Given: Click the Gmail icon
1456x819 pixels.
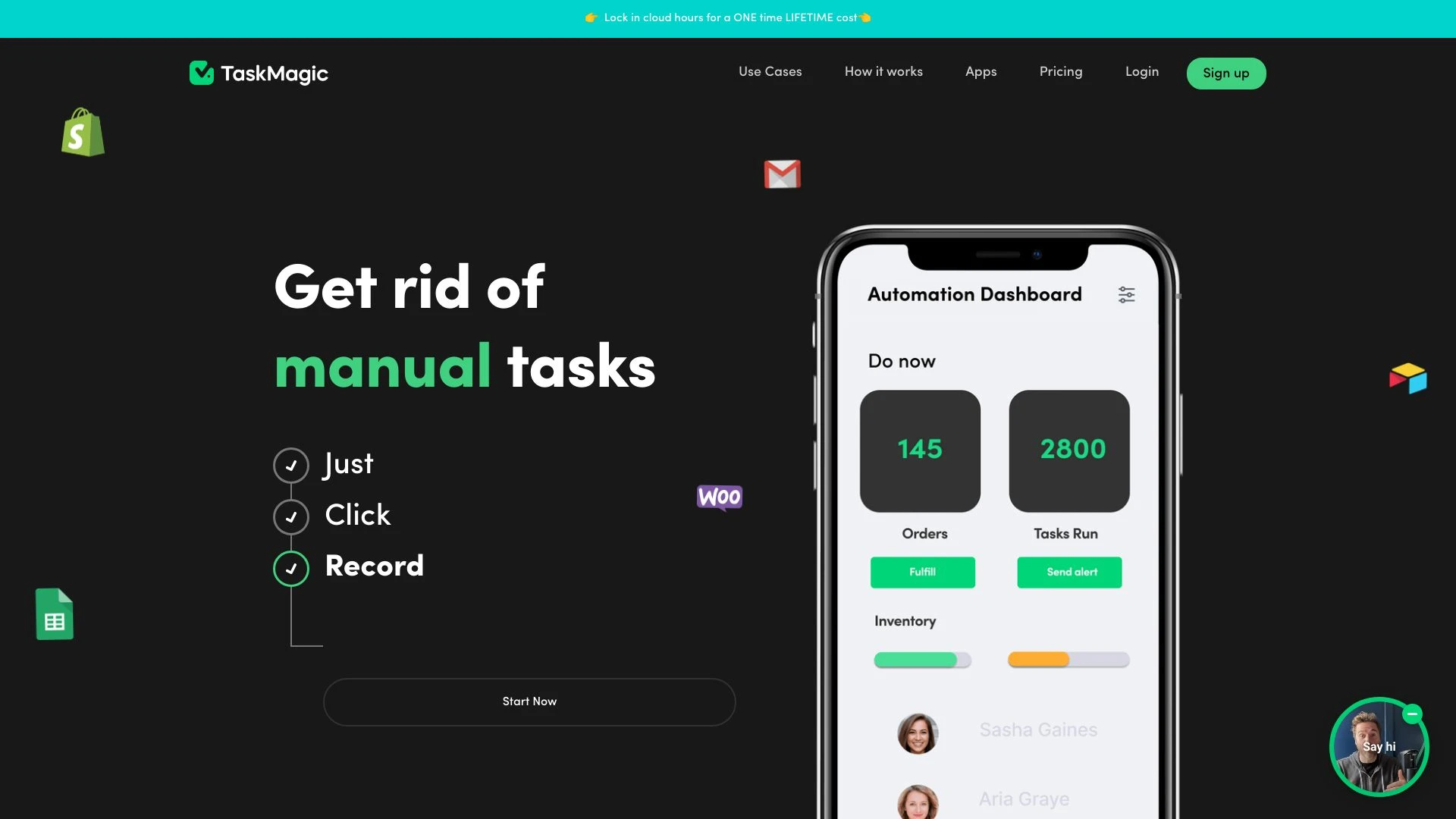Looking at the screenshot, I should tap(782, 174).
